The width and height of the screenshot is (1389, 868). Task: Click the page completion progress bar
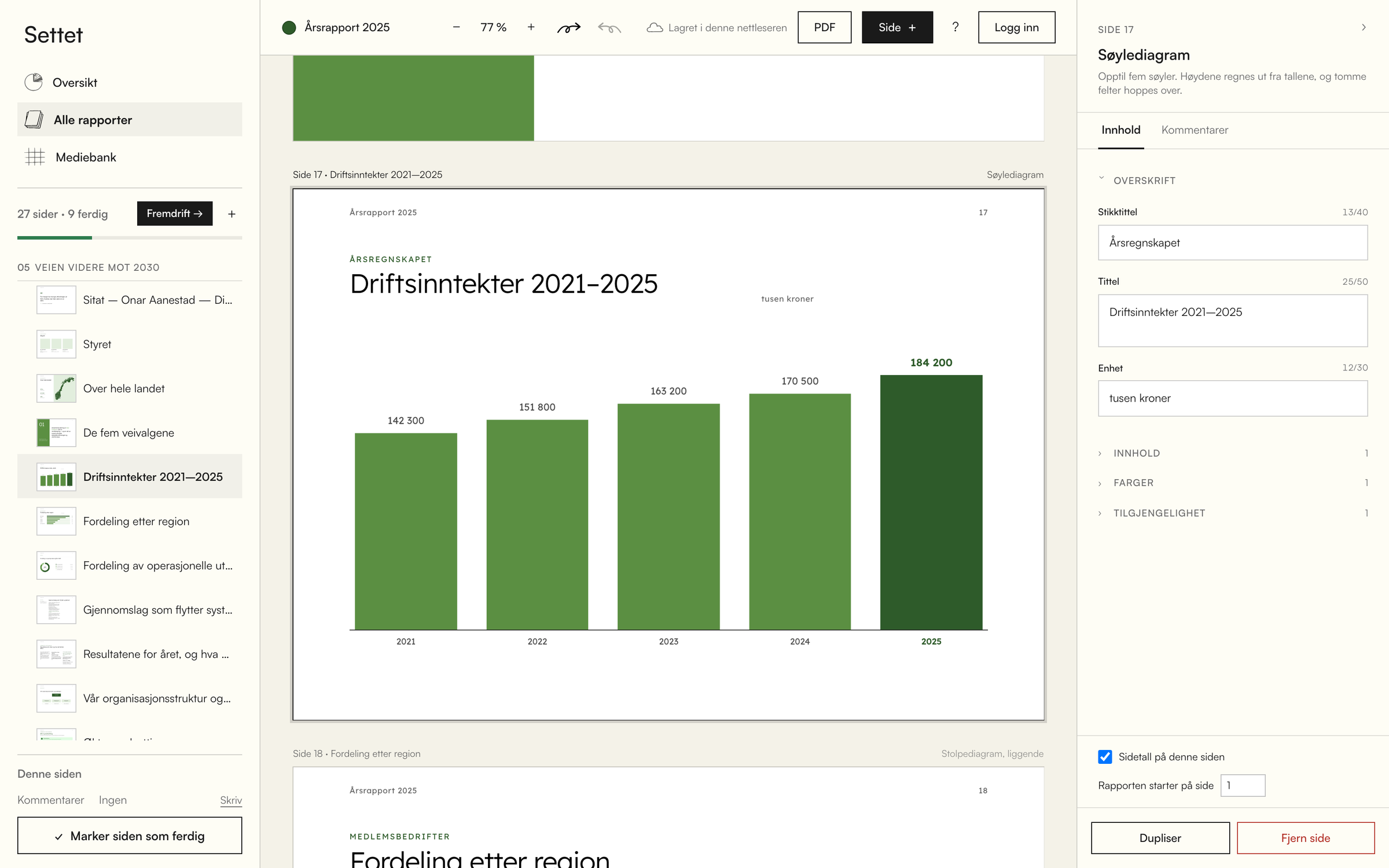click(130, 237)
